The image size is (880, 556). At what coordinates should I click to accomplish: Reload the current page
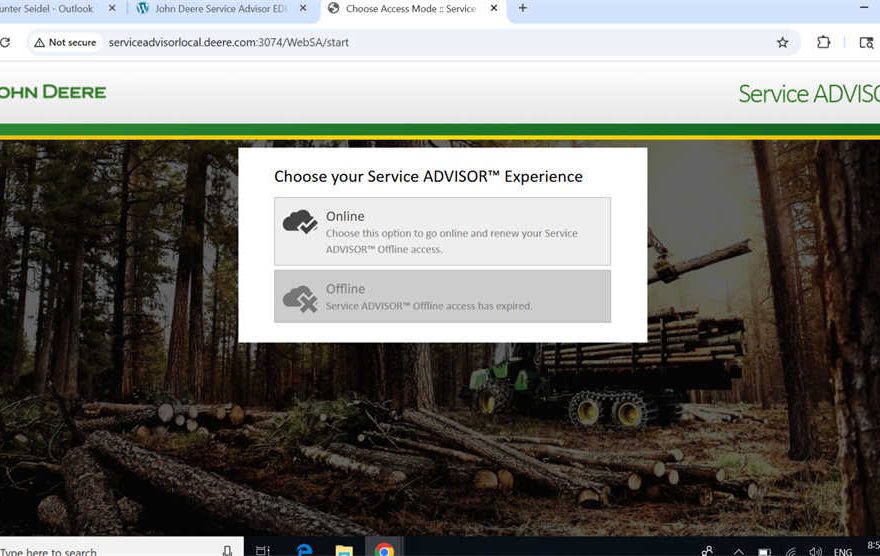5,43
